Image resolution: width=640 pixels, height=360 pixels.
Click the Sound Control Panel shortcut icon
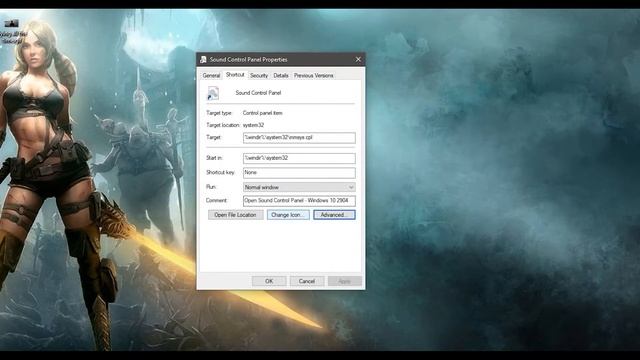(213, 93)
